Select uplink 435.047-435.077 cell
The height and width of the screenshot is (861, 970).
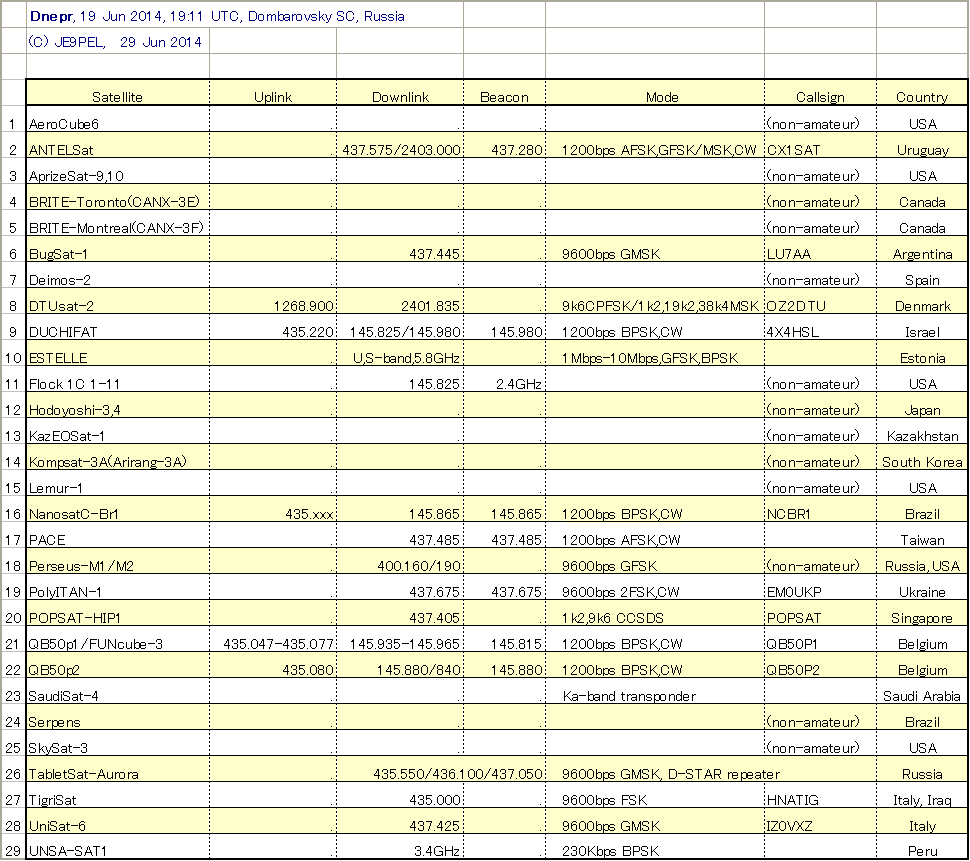273,638
